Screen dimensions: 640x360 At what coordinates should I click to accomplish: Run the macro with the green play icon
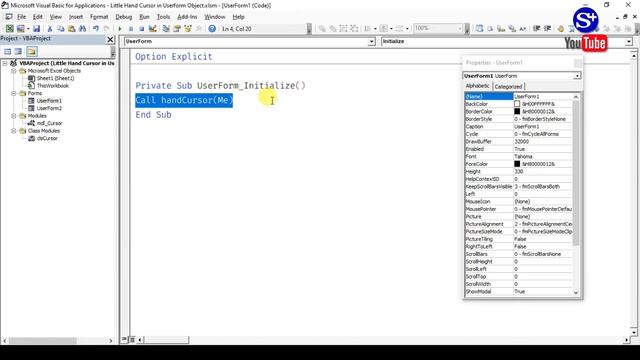pos(120,29)
